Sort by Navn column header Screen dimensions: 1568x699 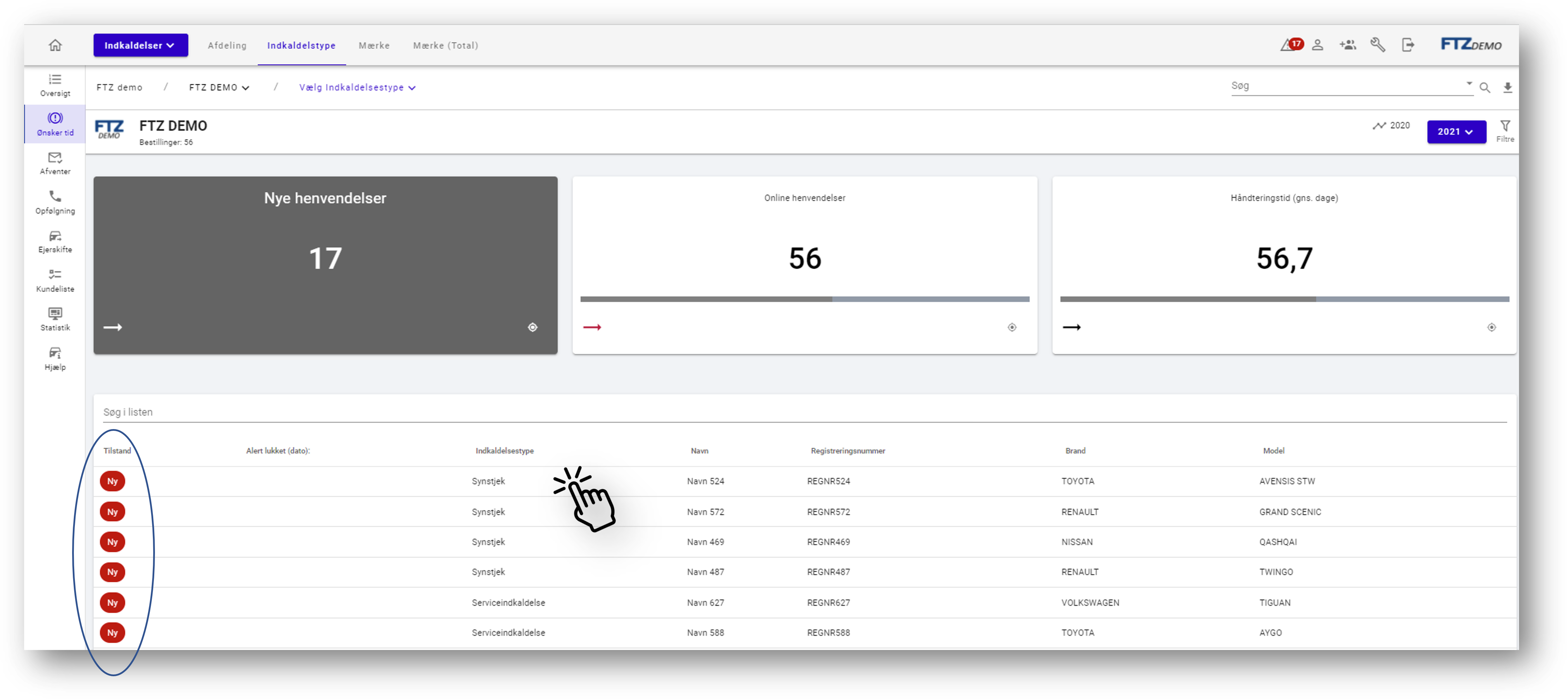(699, 450)
